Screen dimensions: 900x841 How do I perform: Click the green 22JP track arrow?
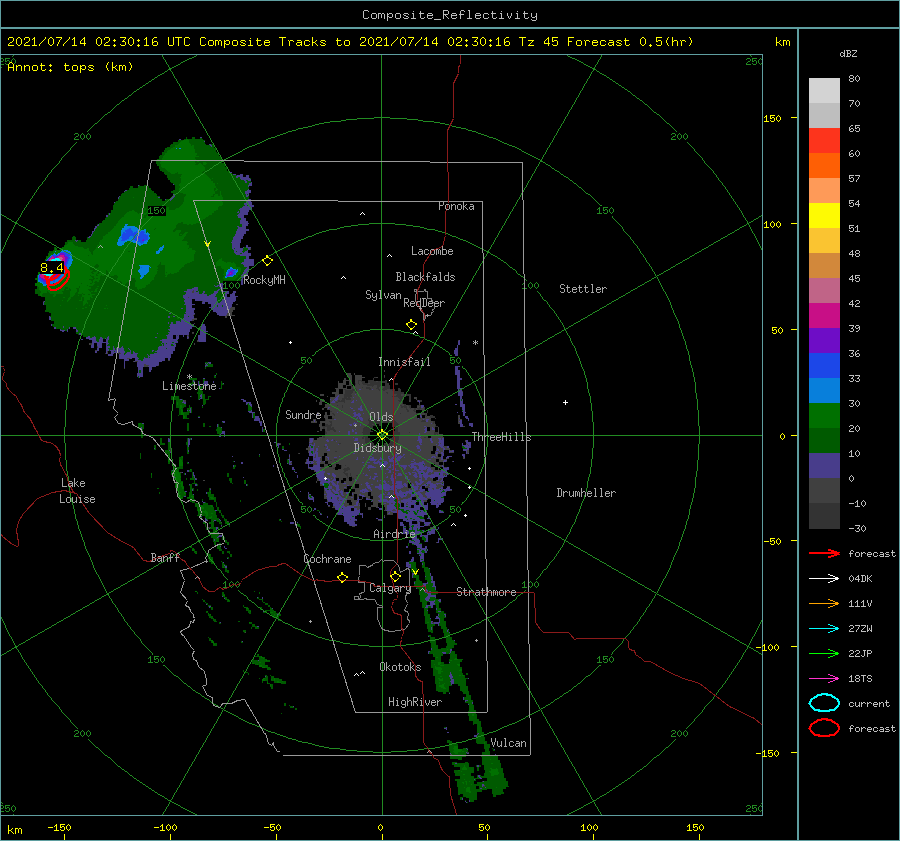pos(824,653)
